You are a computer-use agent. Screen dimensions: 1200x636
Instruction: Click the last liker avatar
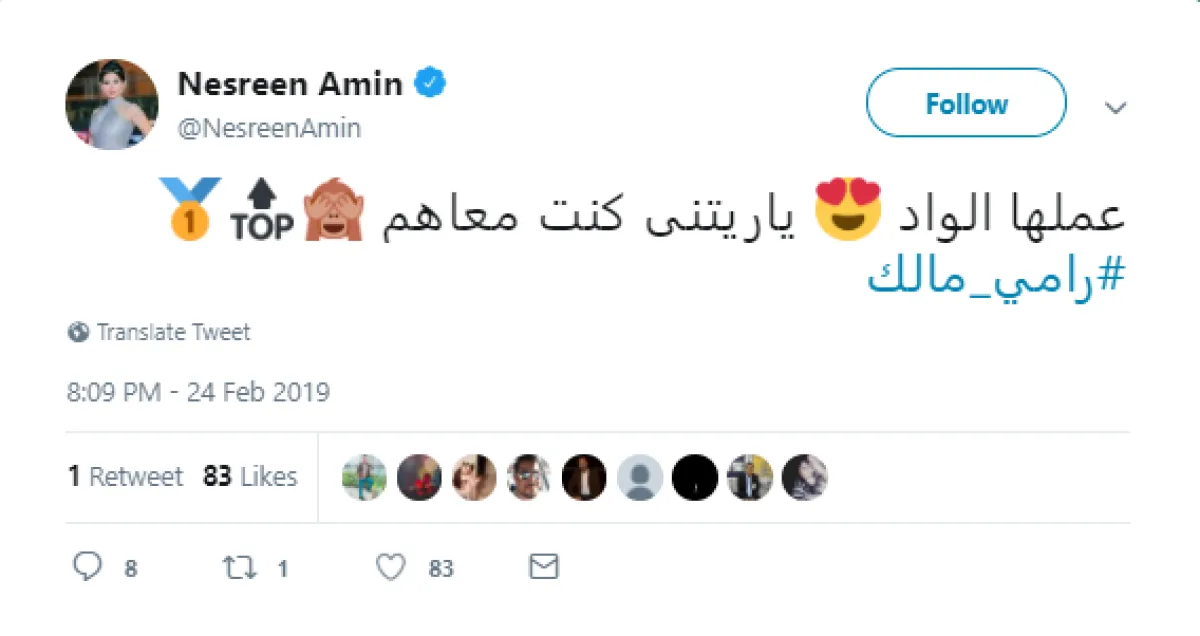point(804,478)
